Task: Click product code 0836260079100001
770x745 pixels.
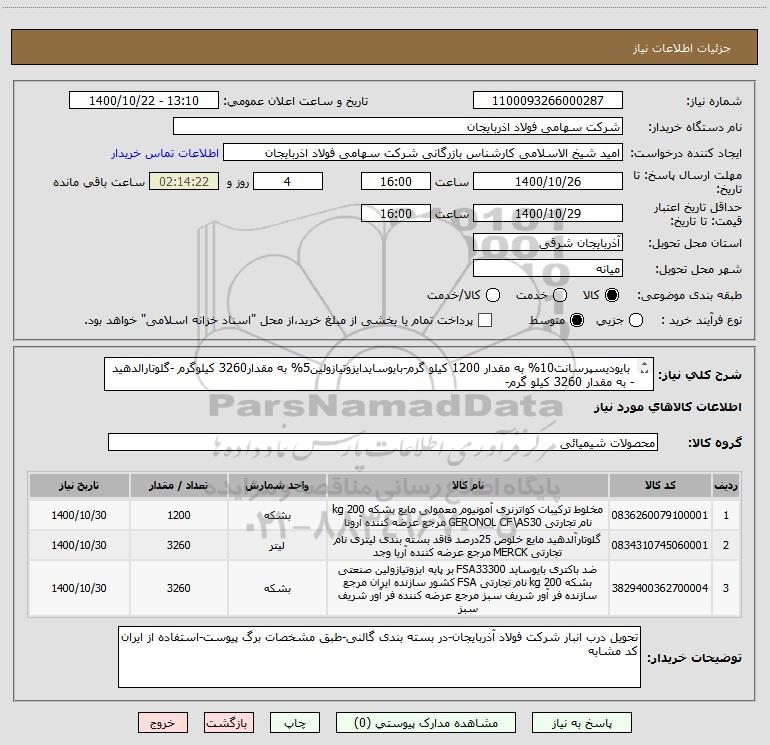Action: (x=660, y=515)
